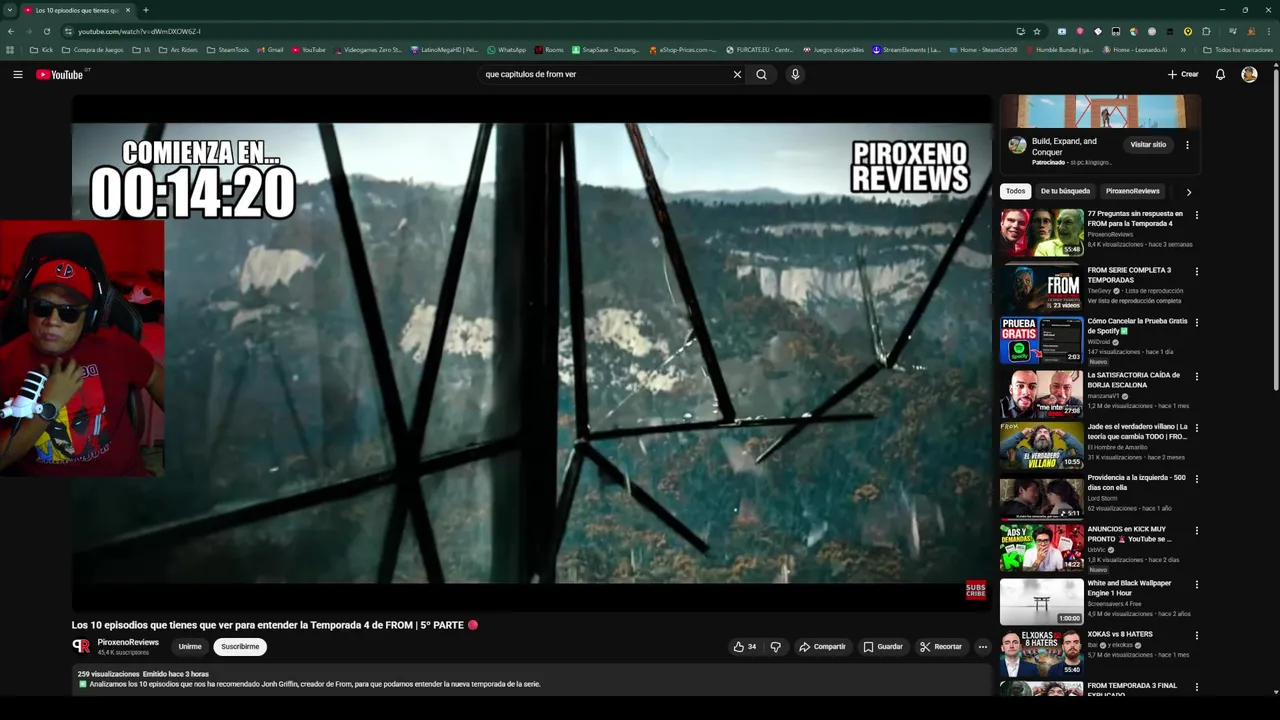Open 77 Preguntas sin respuesta thumbnail

pos(1041,232)
